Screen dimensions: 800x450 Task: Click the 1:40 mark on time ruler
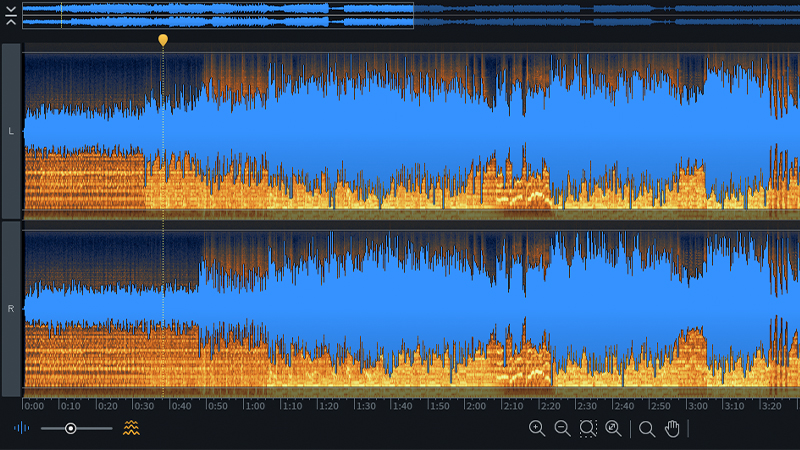click(402, 406)
